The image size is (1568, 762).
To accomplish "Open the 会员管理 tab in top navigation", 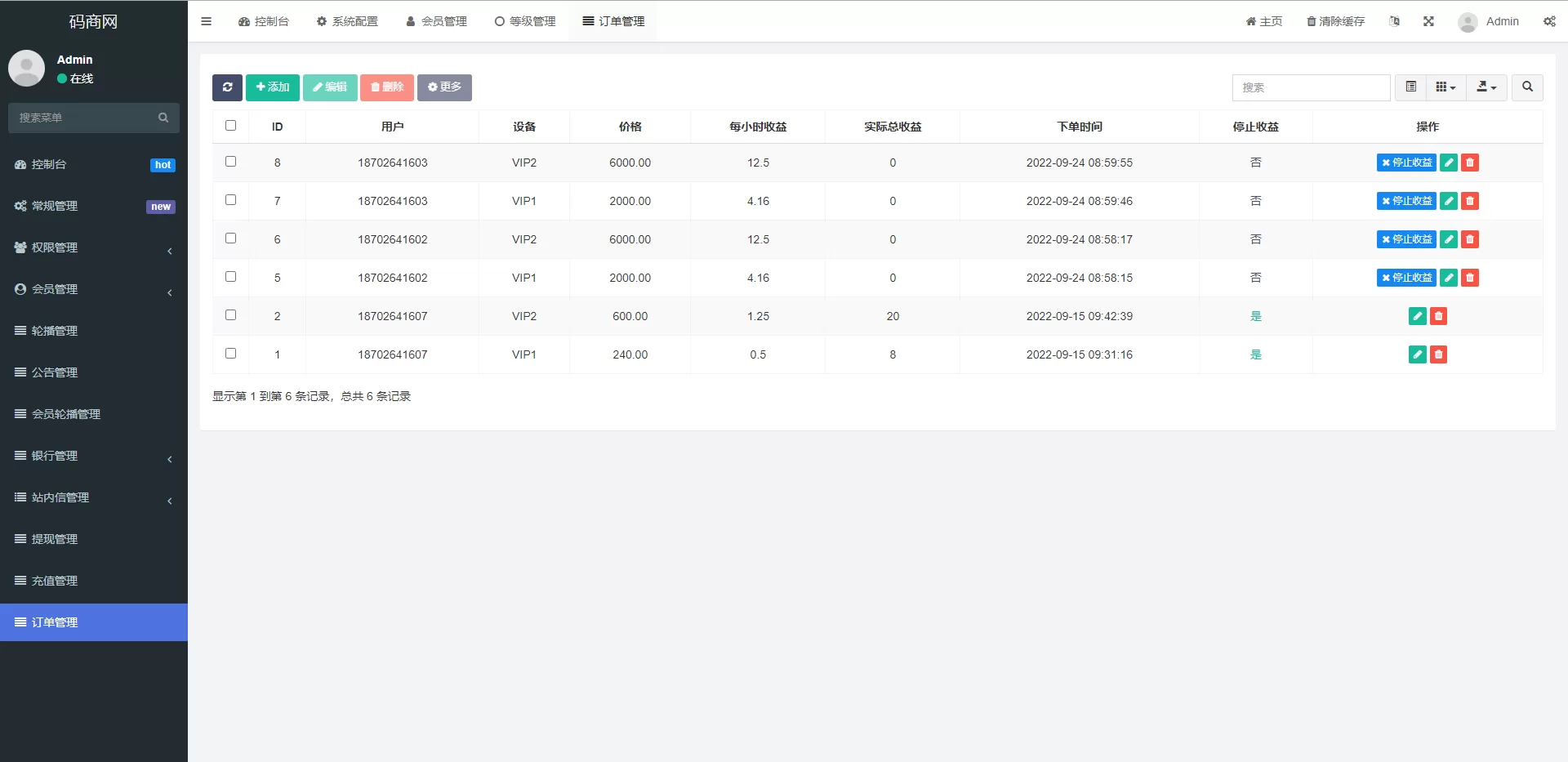I will tap(436, 21).
